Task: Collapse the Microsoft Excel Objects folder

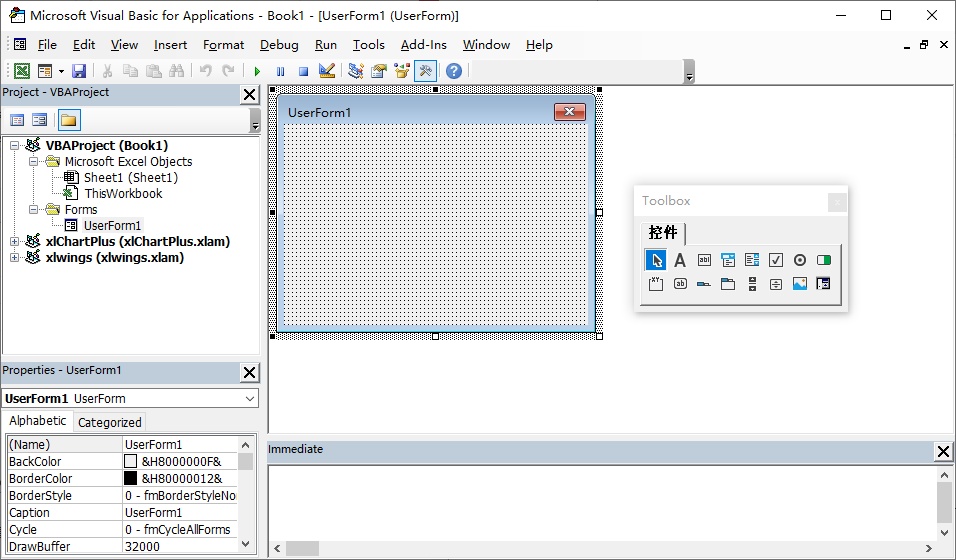Action: click(x=34, y=162)
